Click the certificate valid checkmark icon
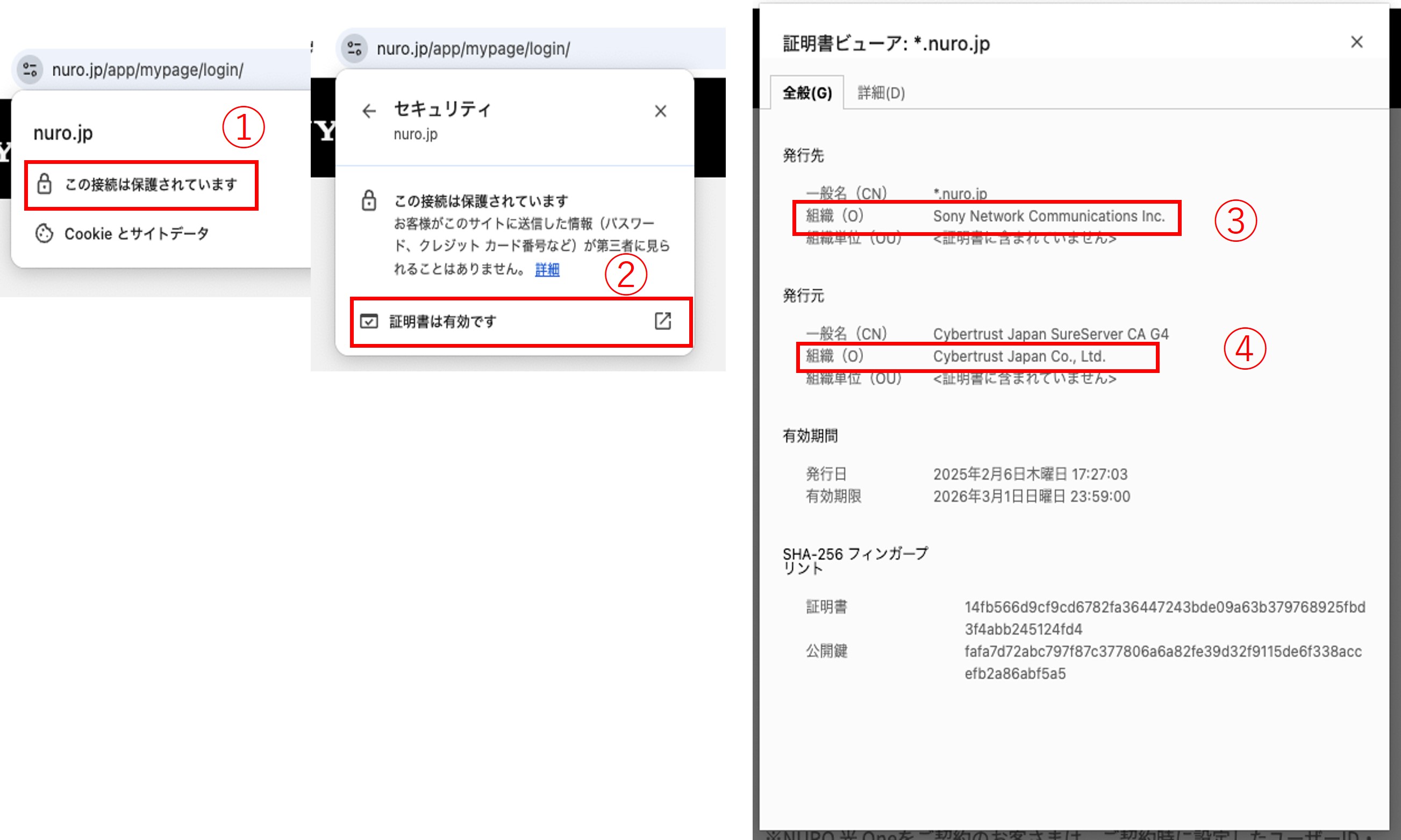This screenshot has height=840, width=1401. click(370, 321)
